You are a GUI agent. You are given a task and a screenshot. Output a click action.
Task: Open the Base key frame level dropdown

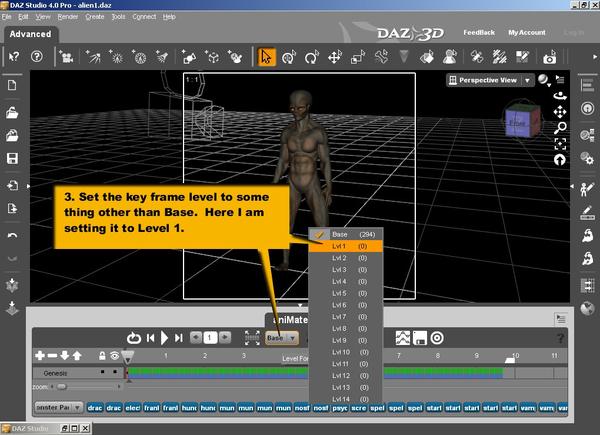[281, 338]
